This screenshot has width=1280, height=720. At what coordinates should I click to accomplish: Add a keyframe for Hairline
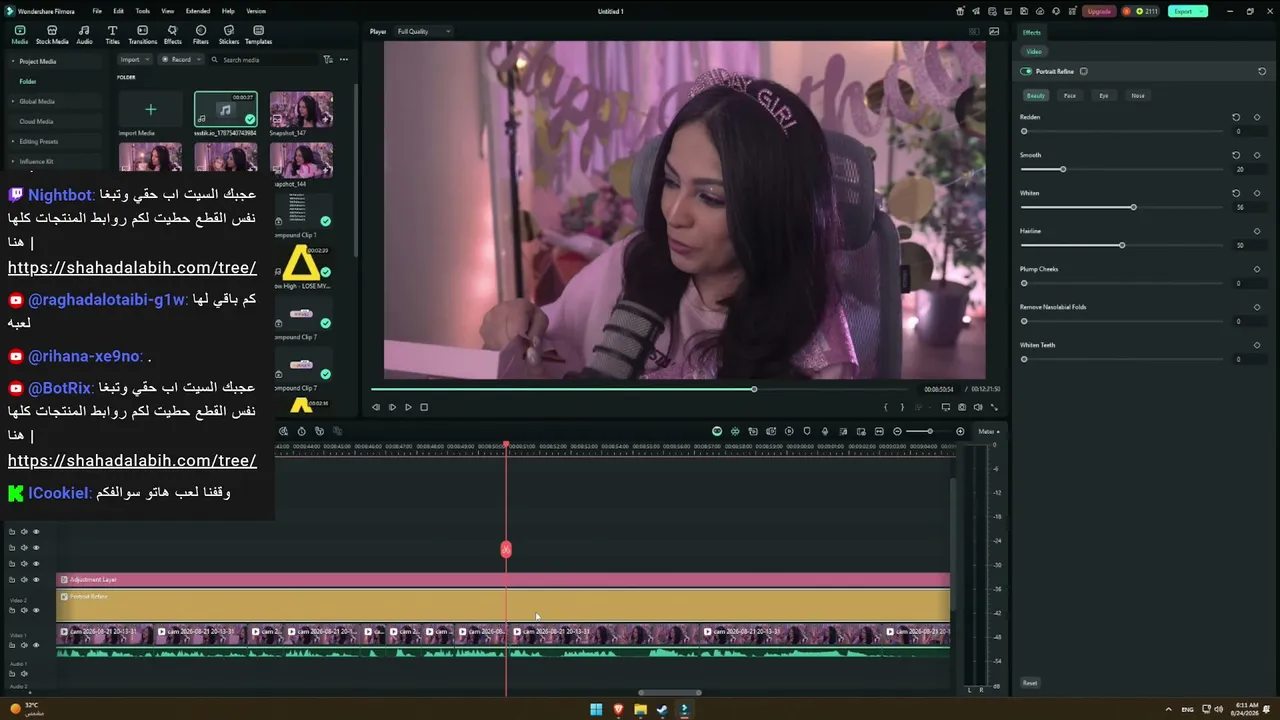click(1257, 231)
